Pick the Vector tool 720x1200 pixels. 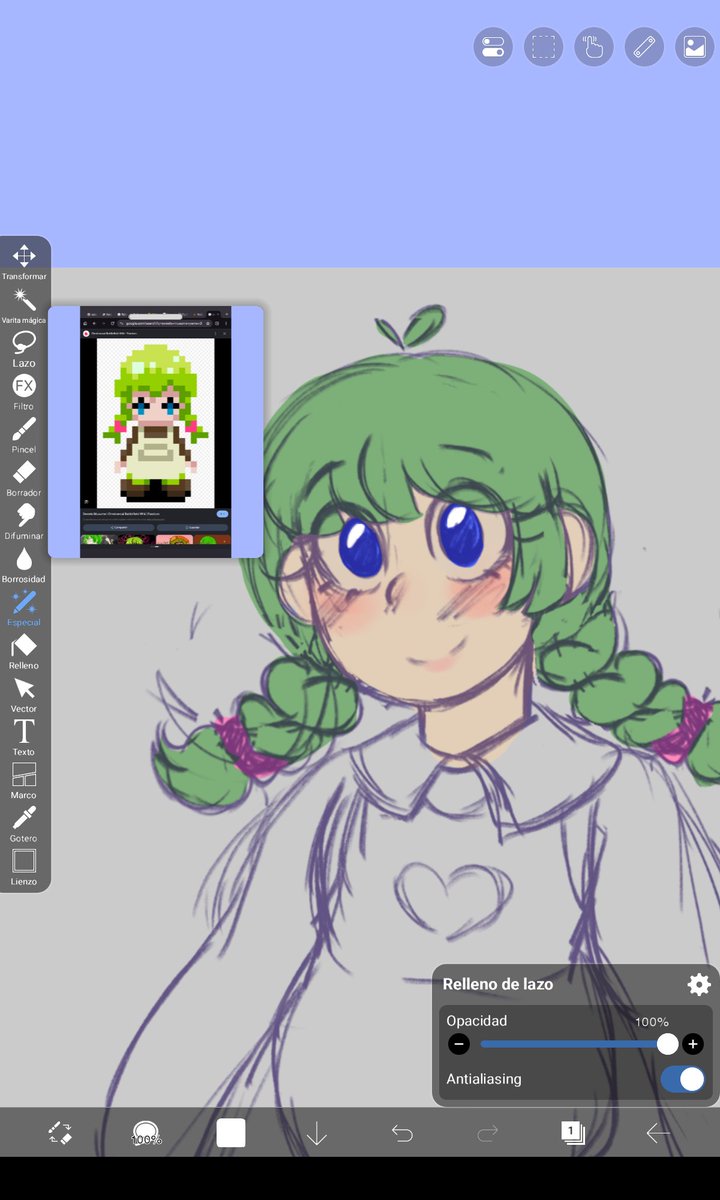(x=24, y=694)
